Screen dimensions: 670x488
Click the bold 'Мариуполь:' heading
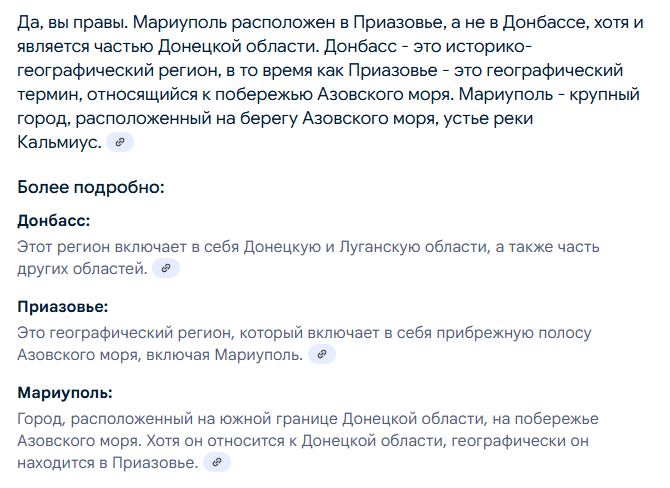click(65, 392)
